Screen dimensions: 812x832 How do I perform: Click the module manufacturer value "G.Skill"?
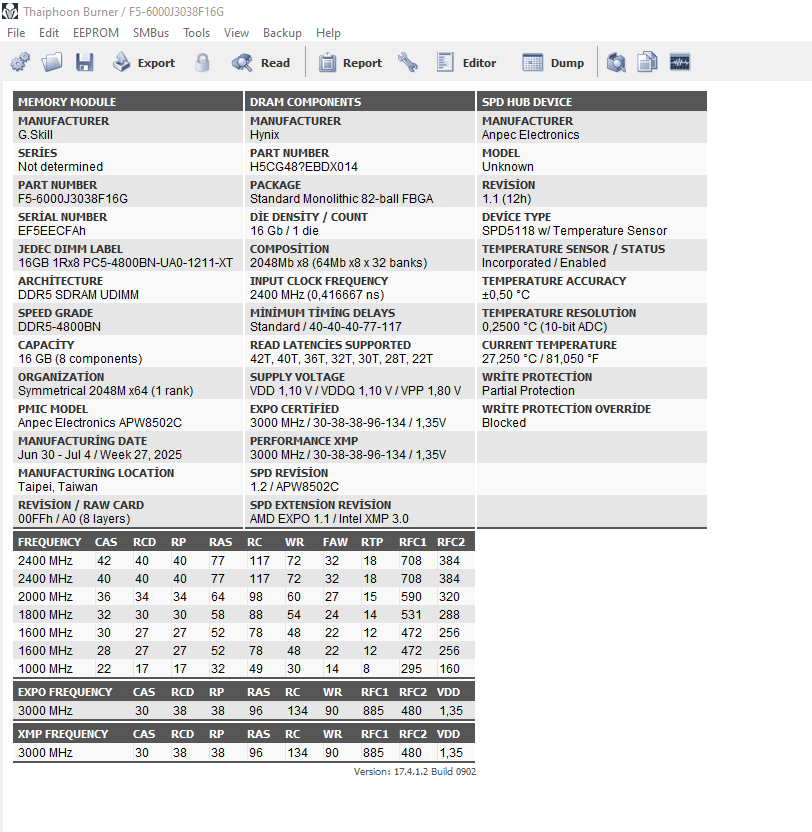(35, 135)
